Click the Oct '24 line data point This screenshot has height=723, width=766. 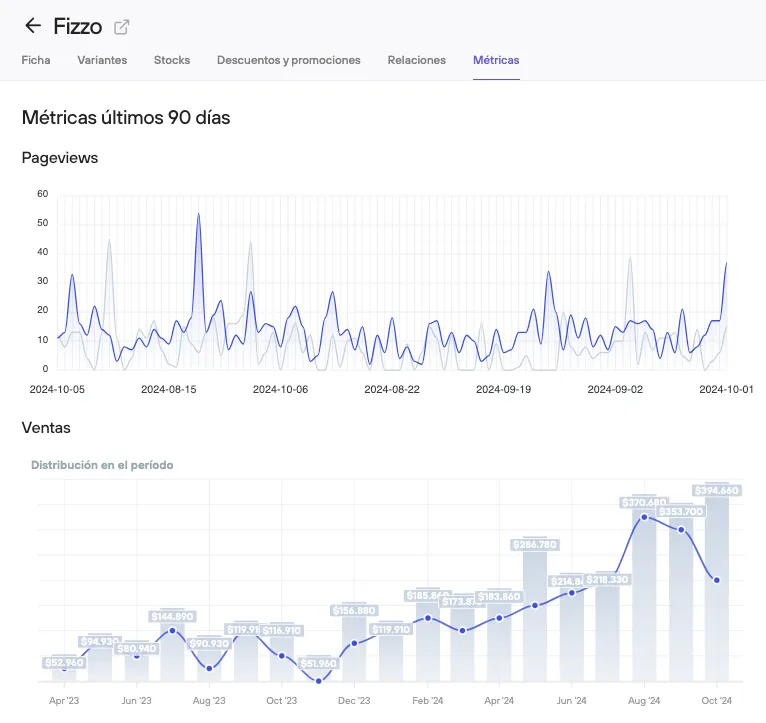point(717,580)
